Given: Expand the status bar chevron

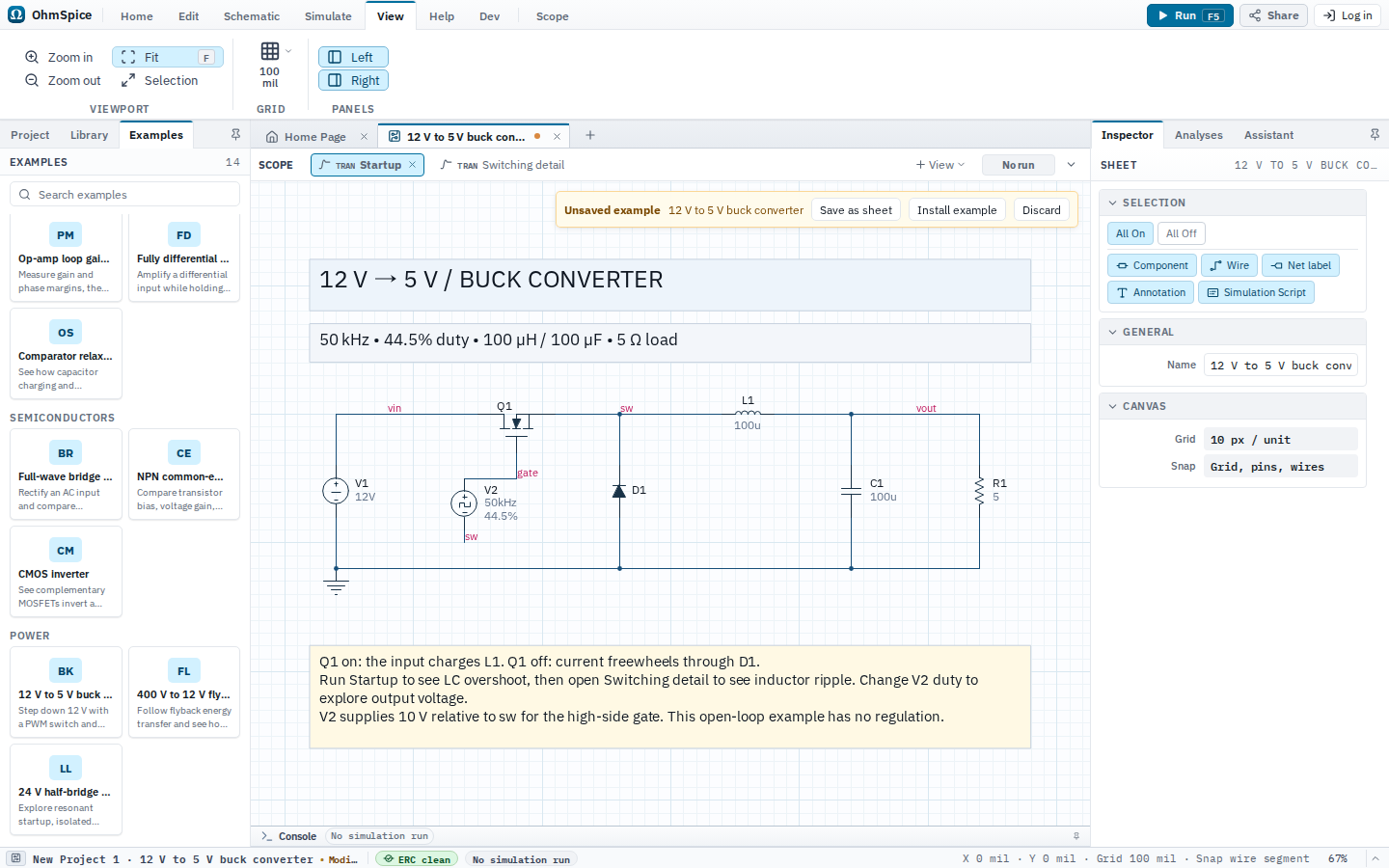Looking at the screenshot, I should point(1375,858).
